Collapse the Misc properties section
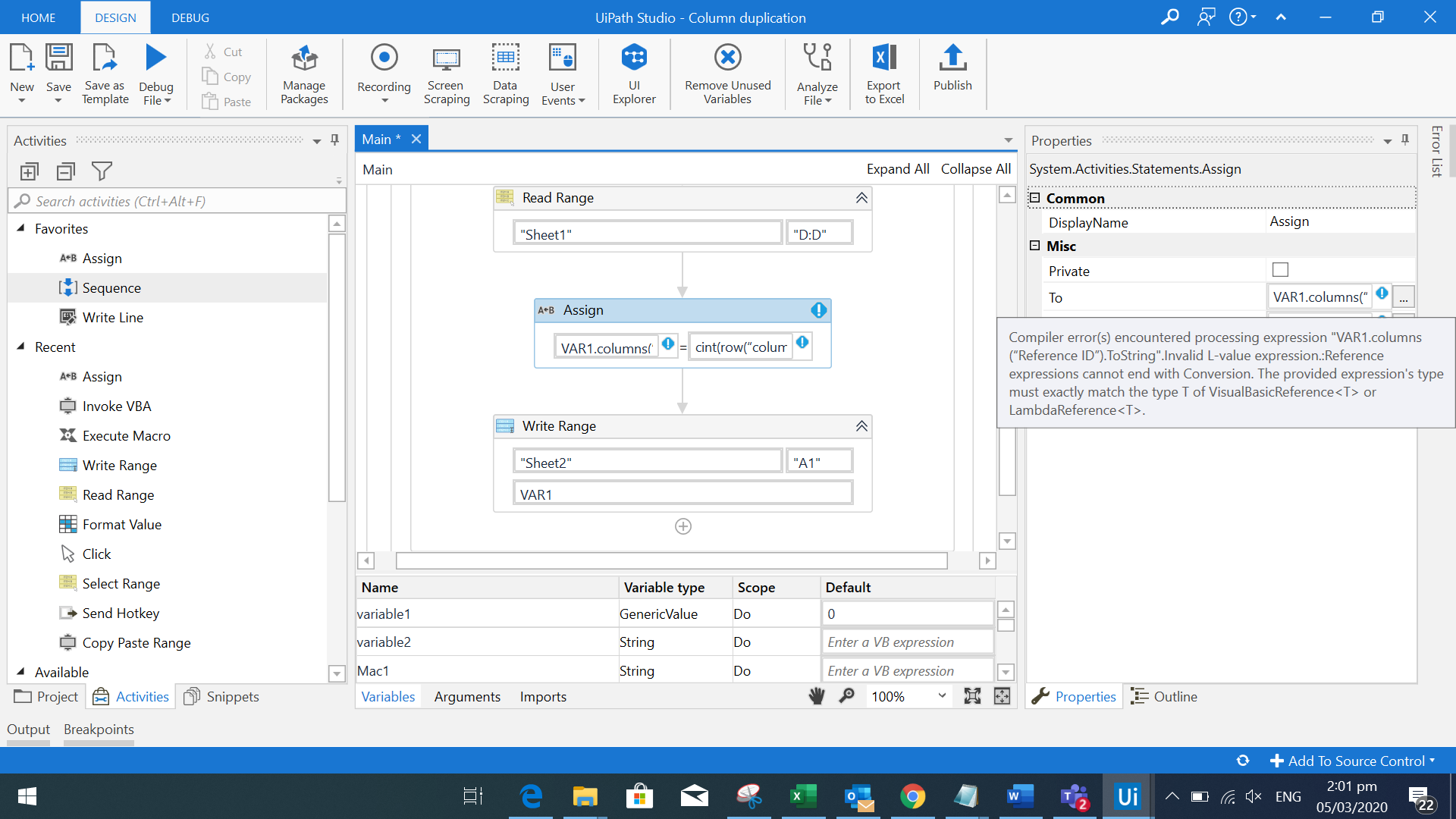The height and width of the screenshot is (819, 1456). (1034, 246)
